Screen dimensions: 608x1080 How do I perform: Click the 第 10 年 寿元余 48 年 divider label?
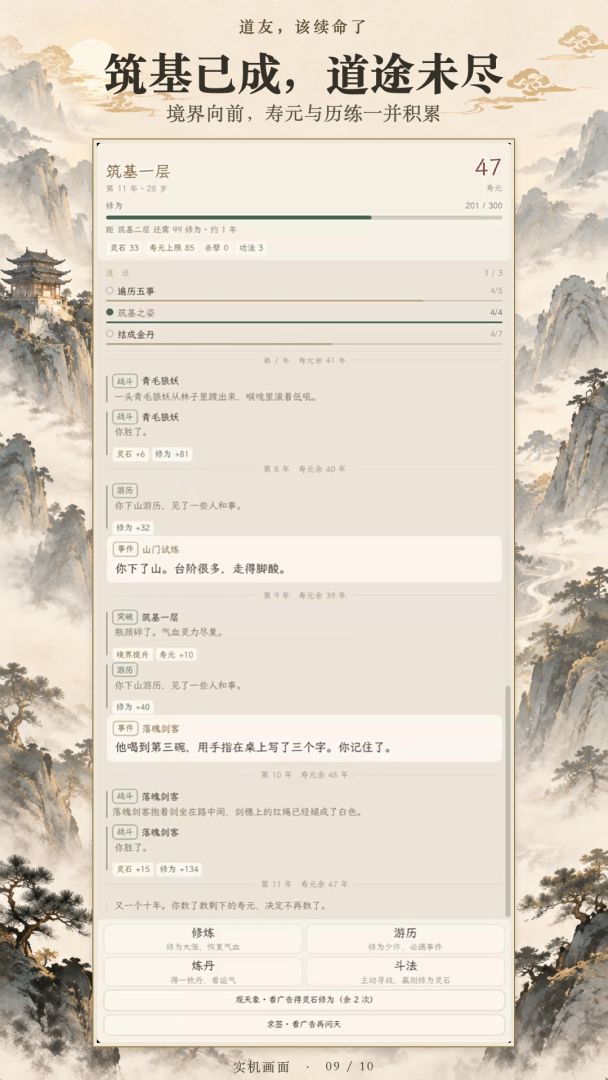point(304,775)
